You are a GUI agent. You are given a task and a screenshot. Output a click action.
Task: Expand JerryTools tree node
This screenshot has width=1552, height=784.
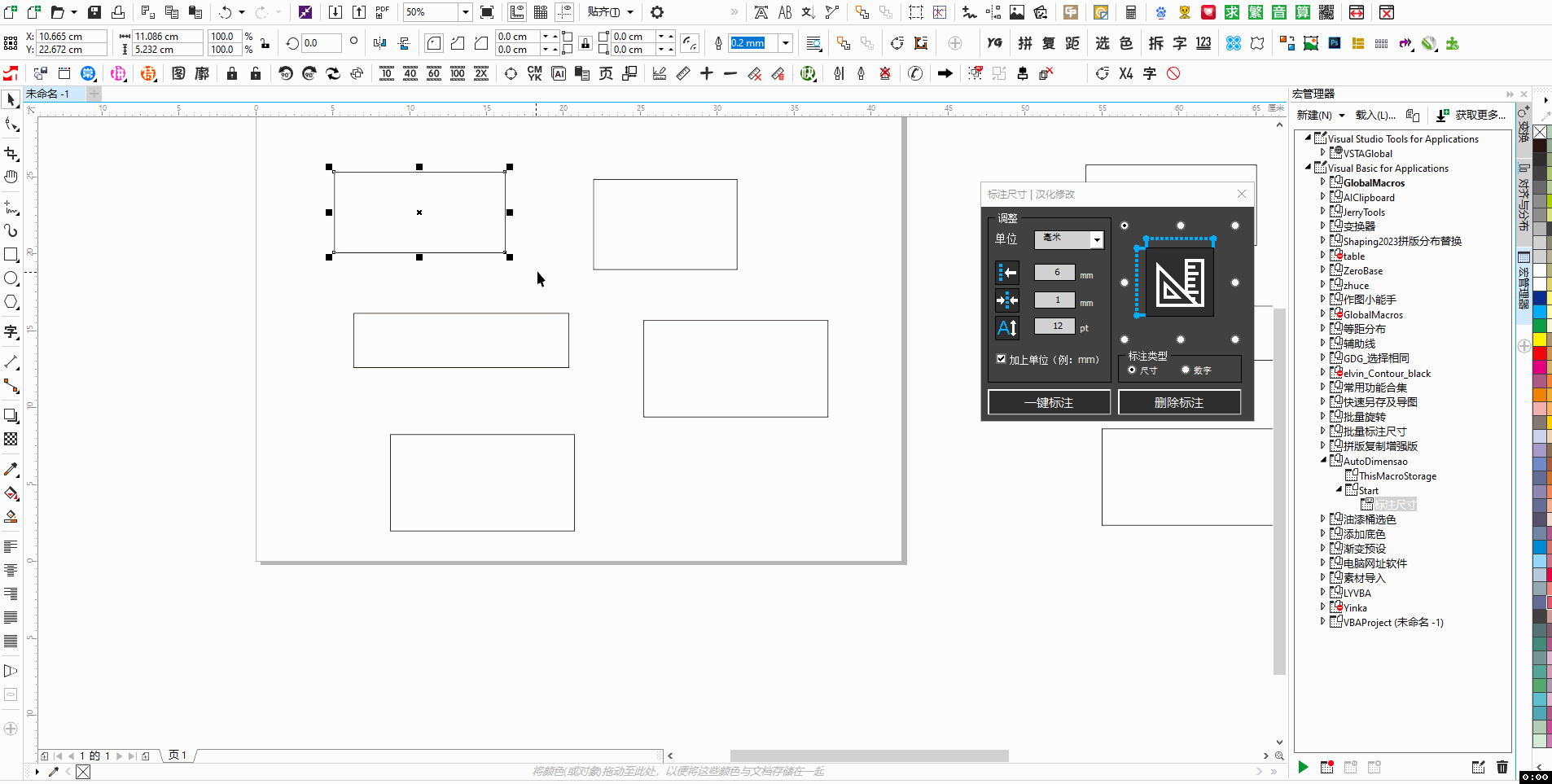pyautogui.click(x=1322, y=212)
